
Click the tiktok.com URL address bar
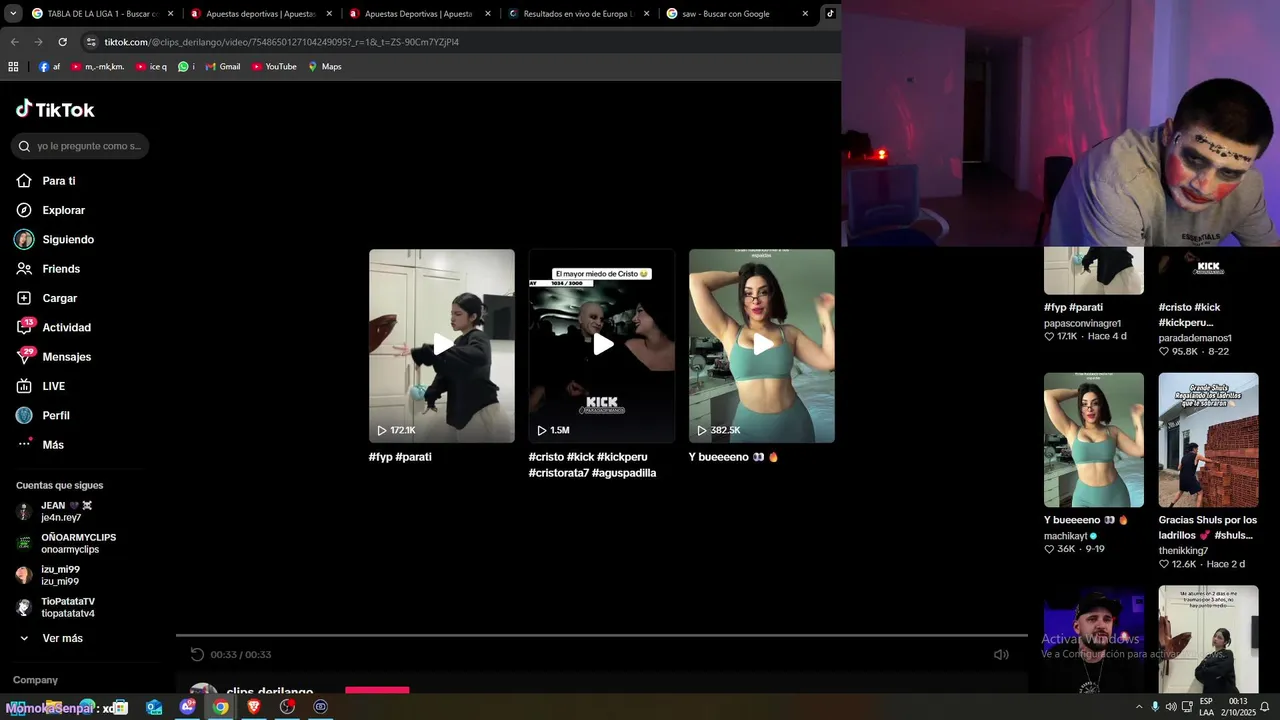click(x=282, y=42)
